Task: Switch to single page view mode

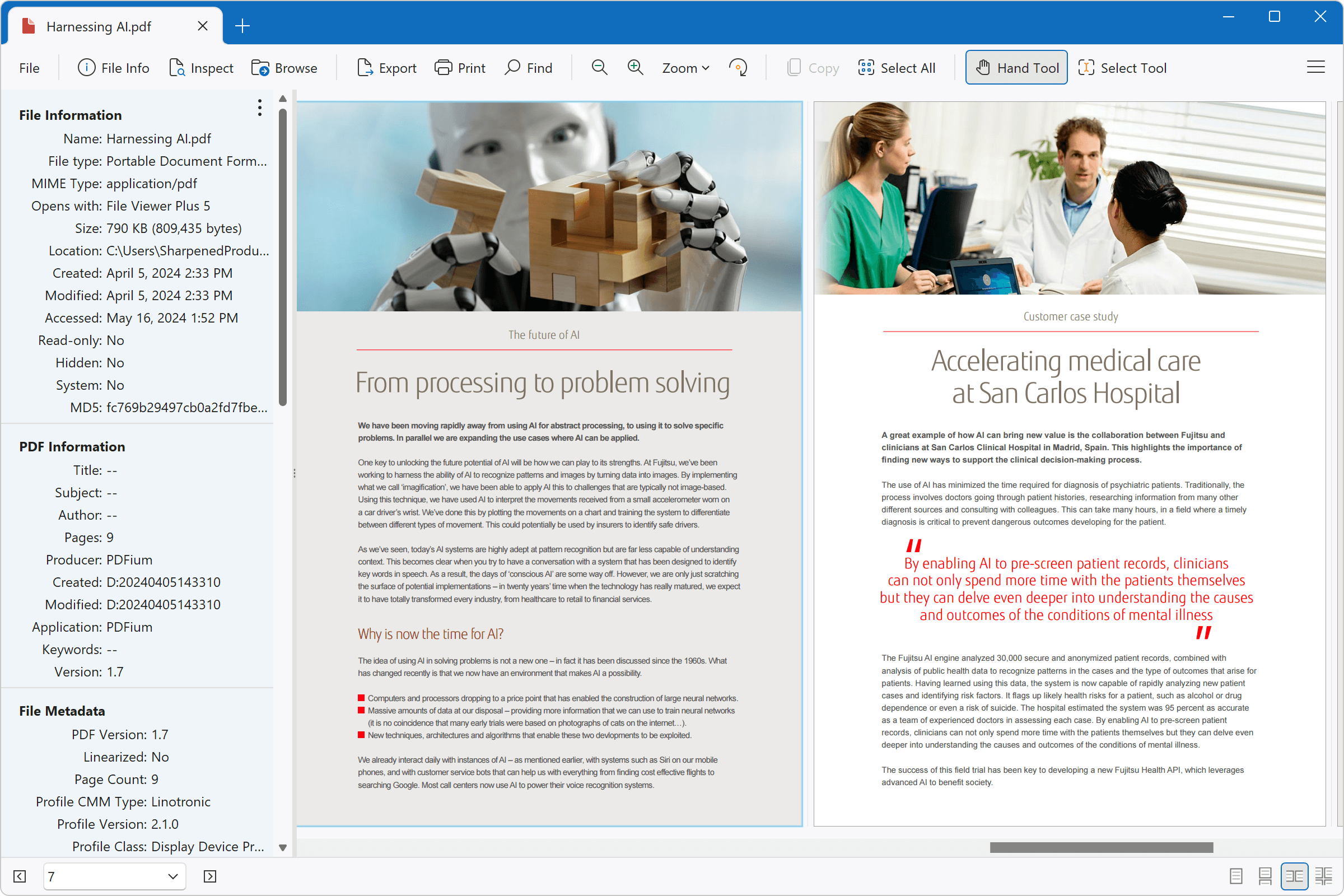Action: [1235, 875]
